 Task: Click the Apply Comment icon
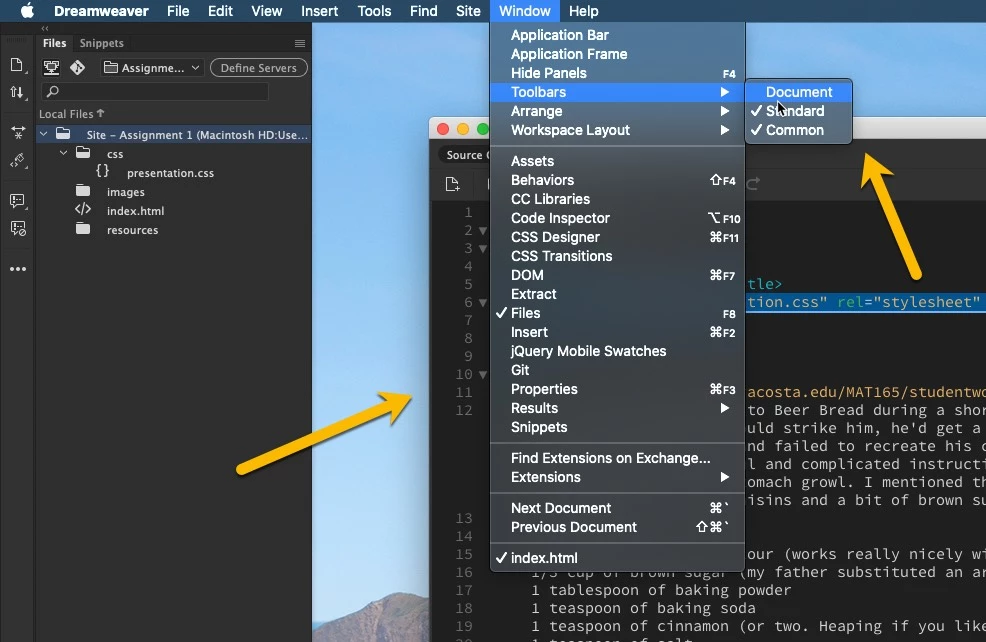(18, 201)
